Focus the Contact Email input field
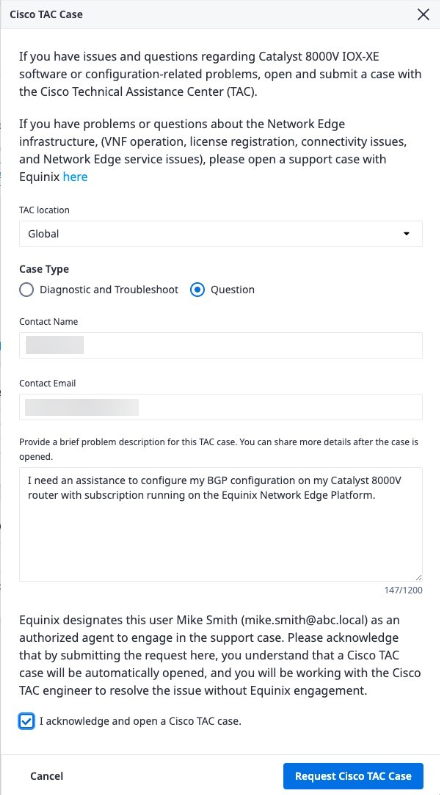The image size is (440, 795). pos(221,407)
